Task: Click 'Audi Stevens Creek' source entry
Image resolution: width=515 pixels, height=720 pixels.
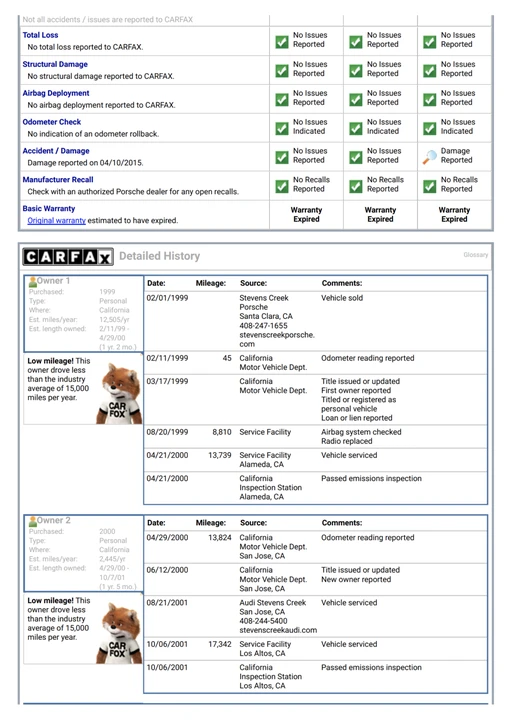Action: [273, 603]
